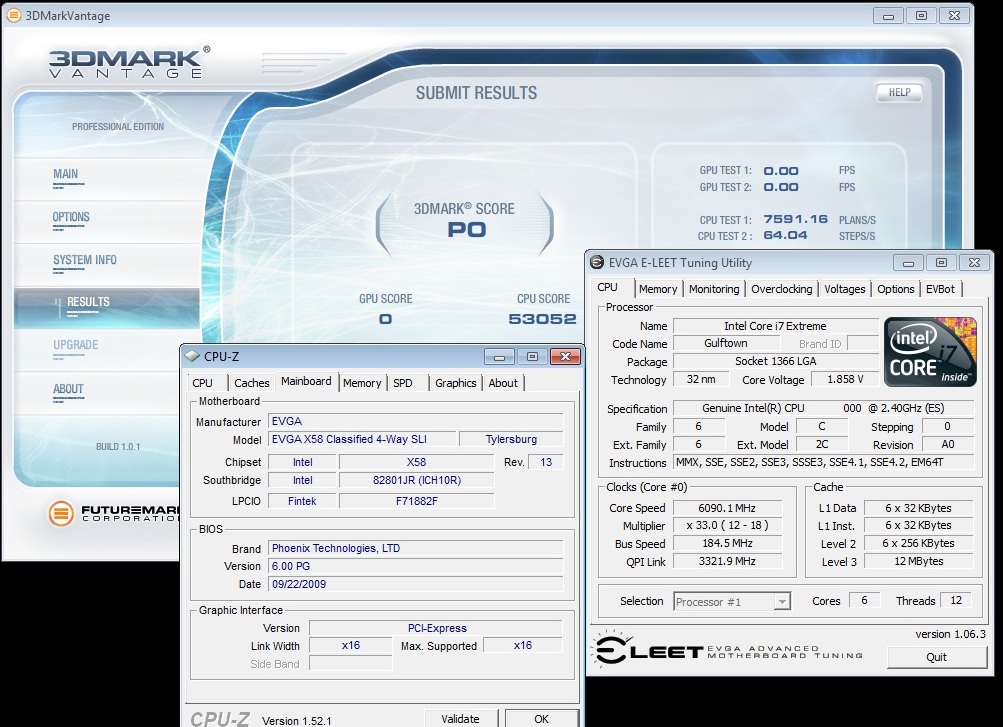Click the 3DMarkVantage title bar icon
Image resolution: width=1003 pixels, height=727 pixels.
(13, 15)
